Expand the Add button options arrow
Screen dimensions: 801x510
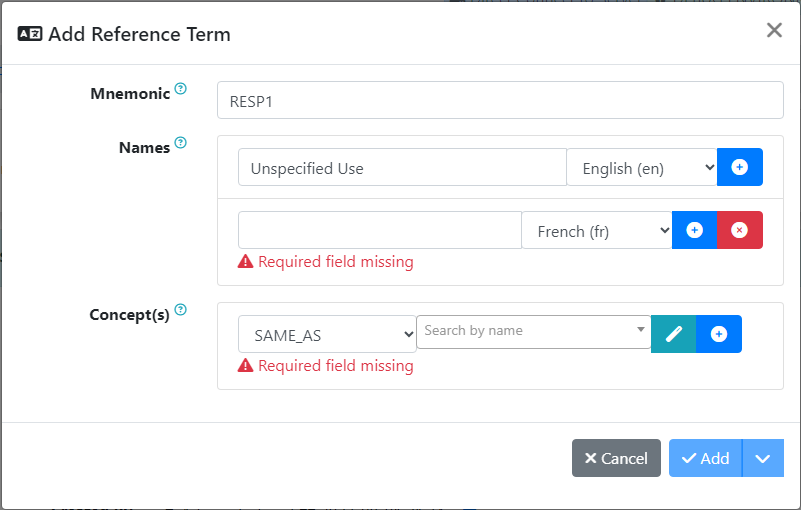[763, 458]
